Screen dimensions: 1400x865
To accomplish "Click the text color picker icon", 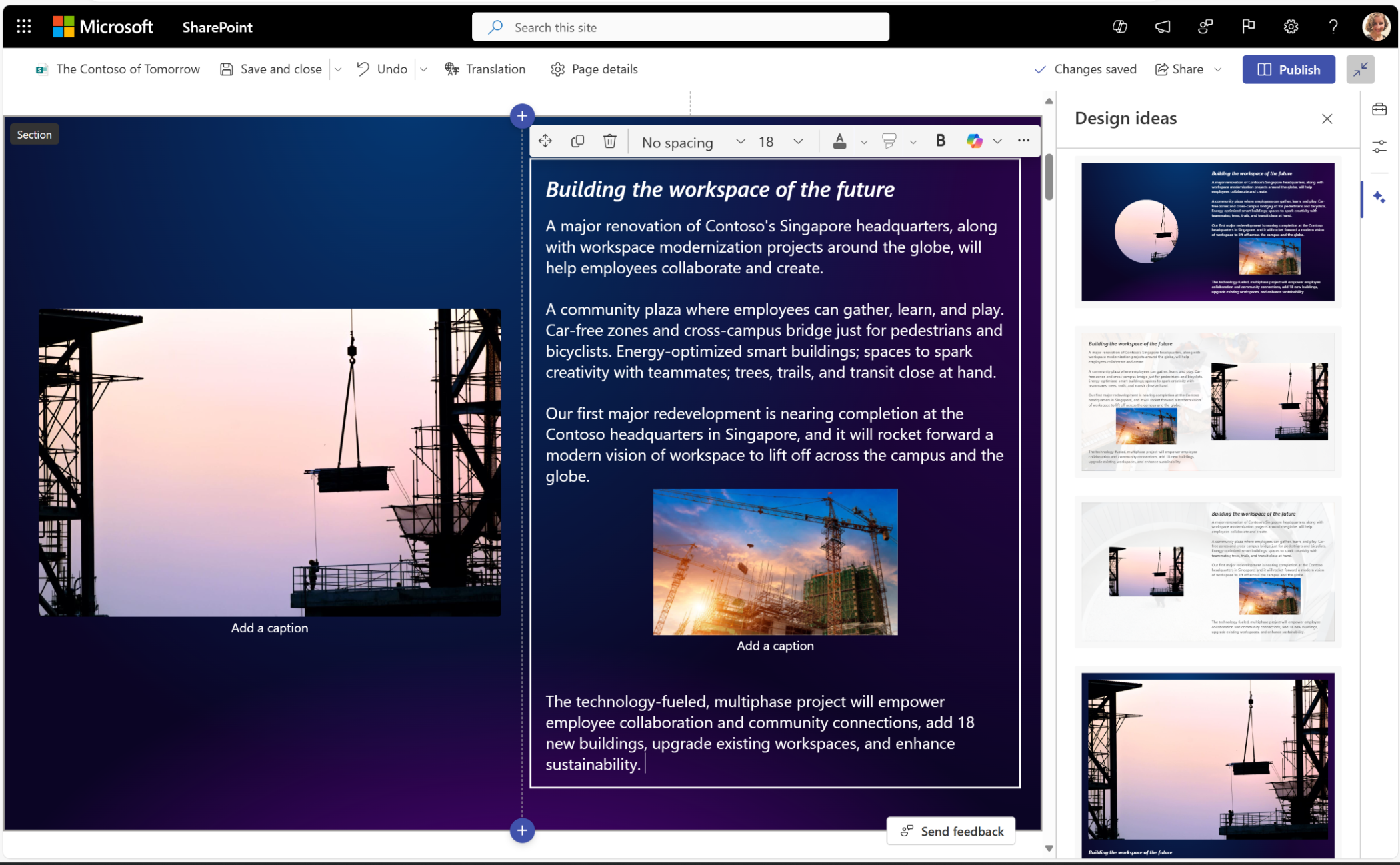I will coord(839,140).
